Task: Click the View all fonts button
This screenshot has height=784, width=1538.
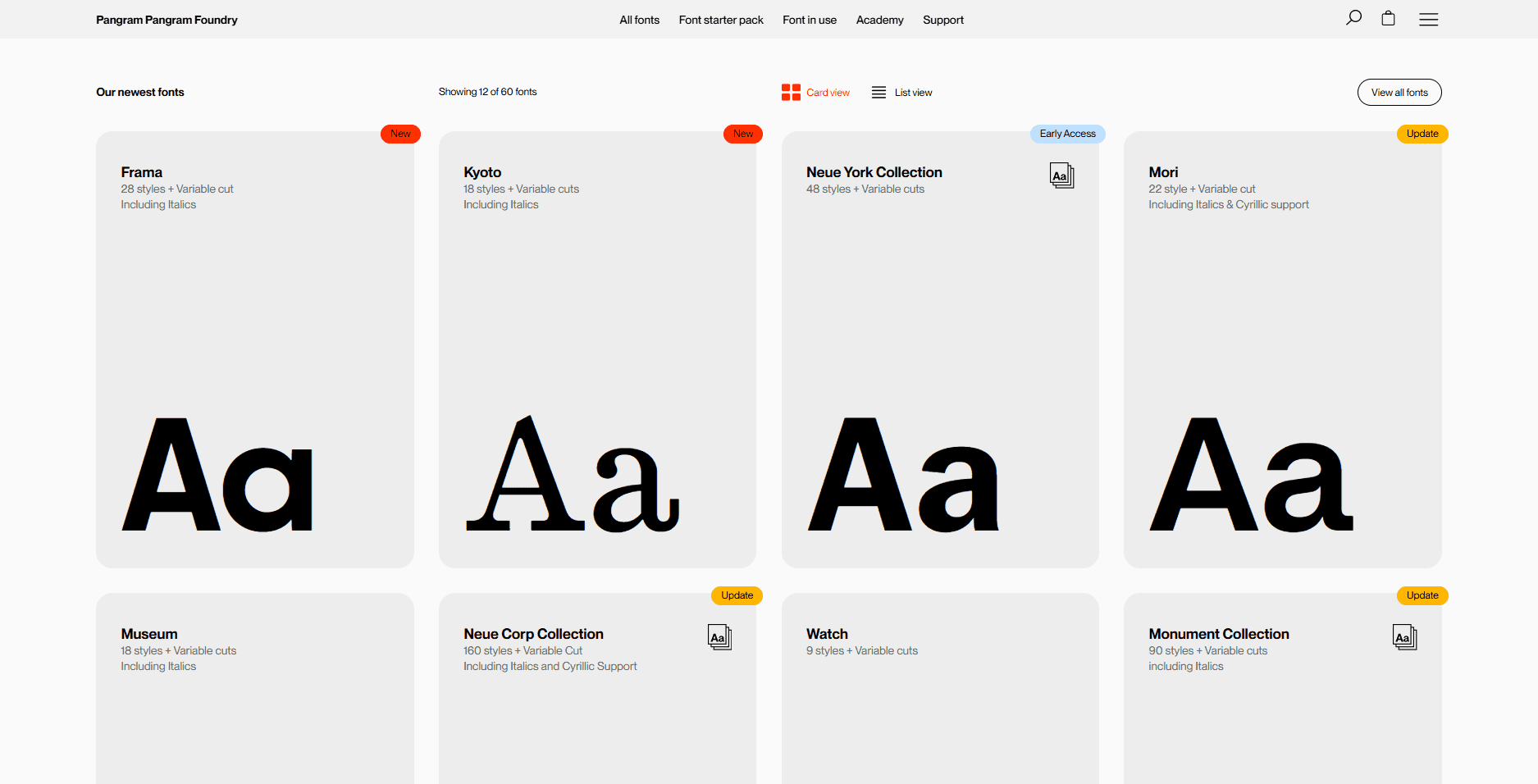Action: pos(1399,93)
